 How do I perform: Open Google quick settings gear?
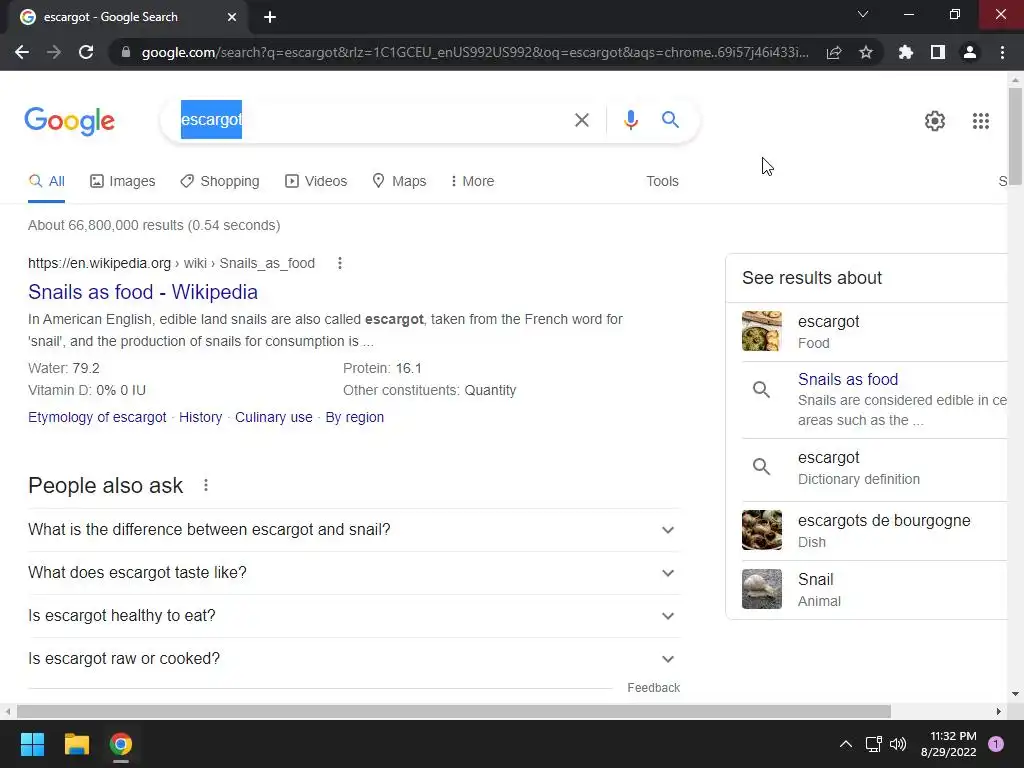click(935, 121)
